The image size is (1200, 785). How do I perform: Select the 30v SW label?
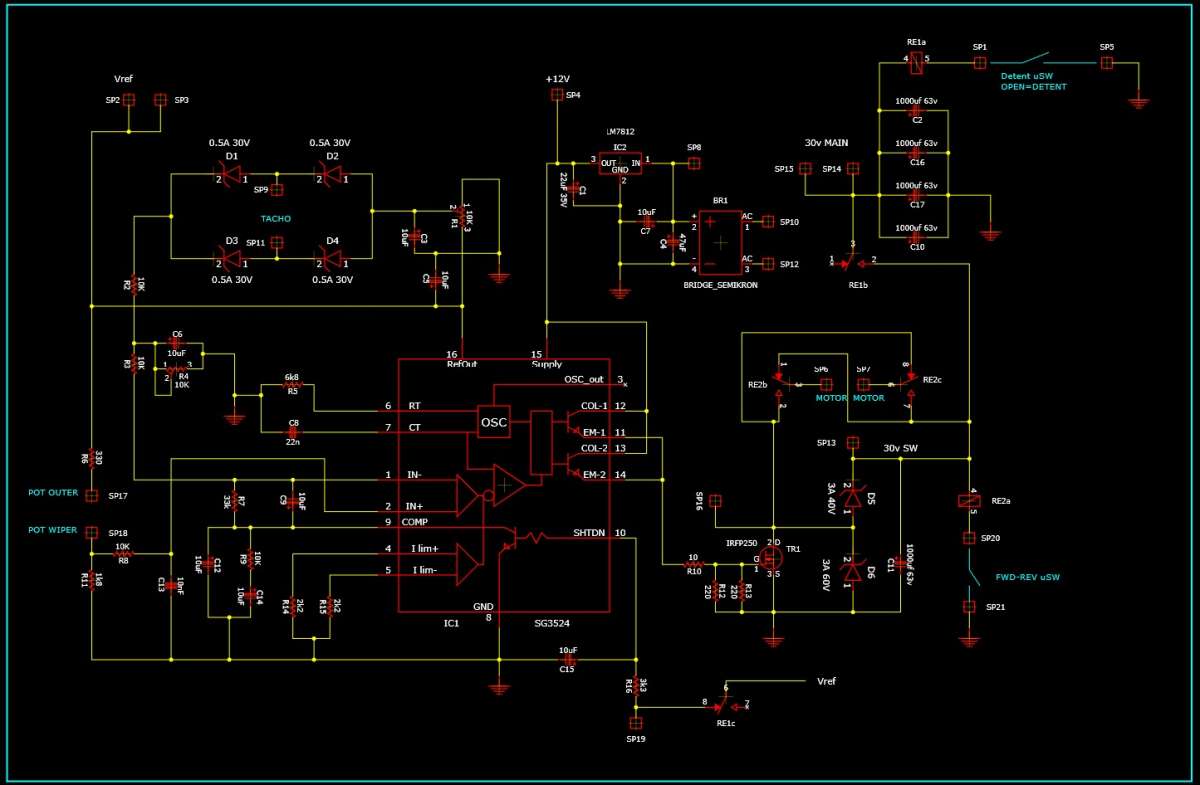[x=900, y=448]
